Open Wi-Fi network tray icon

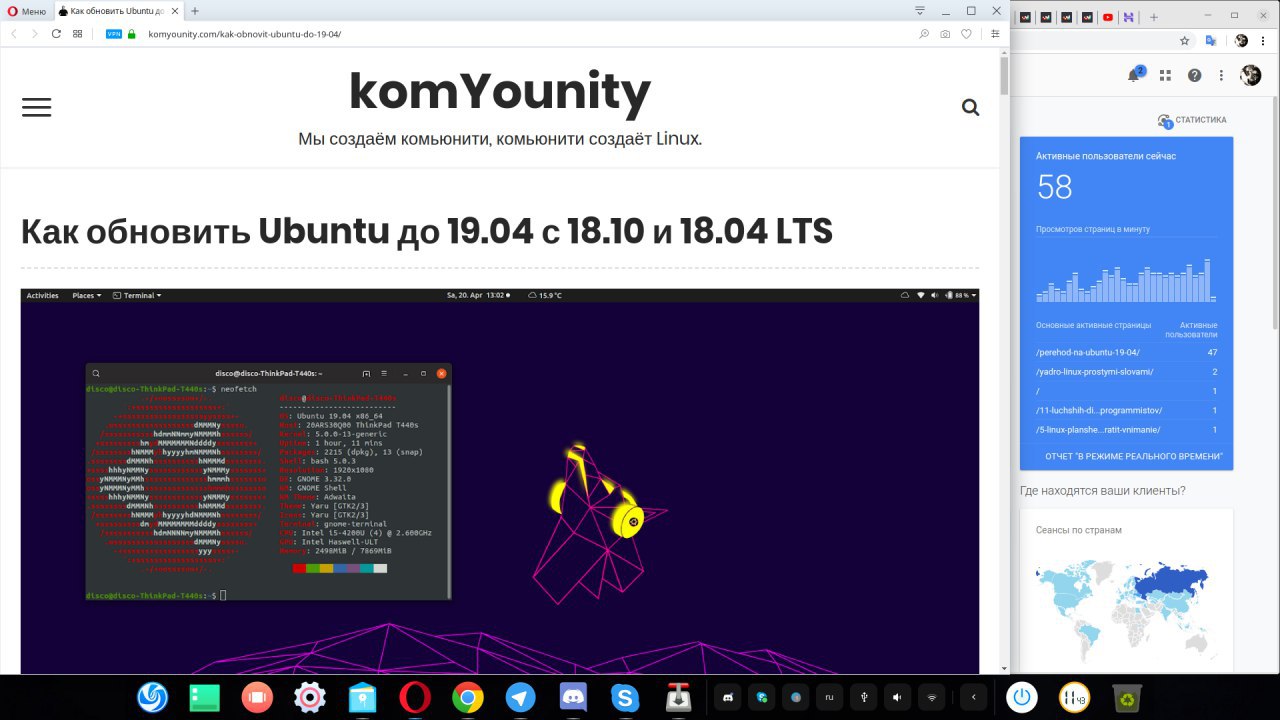[931, 697]
